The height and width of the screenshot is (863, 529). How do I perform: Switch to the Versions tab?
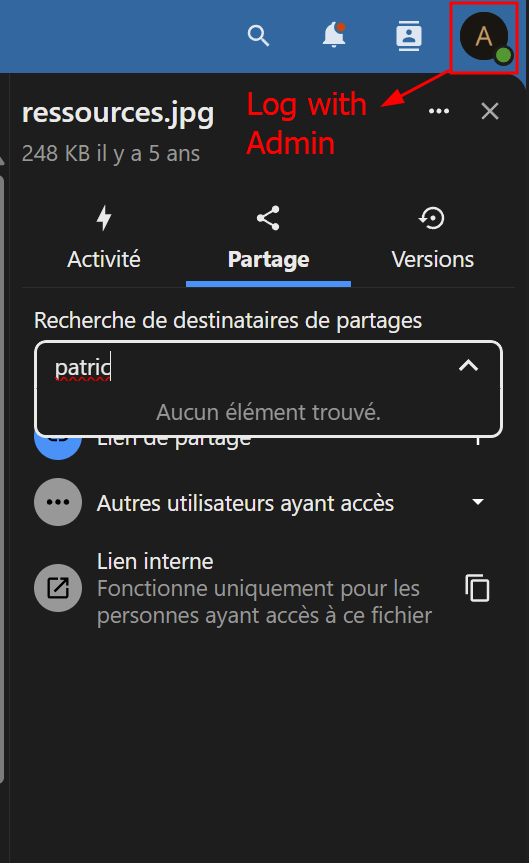click(x=432, y=238)
